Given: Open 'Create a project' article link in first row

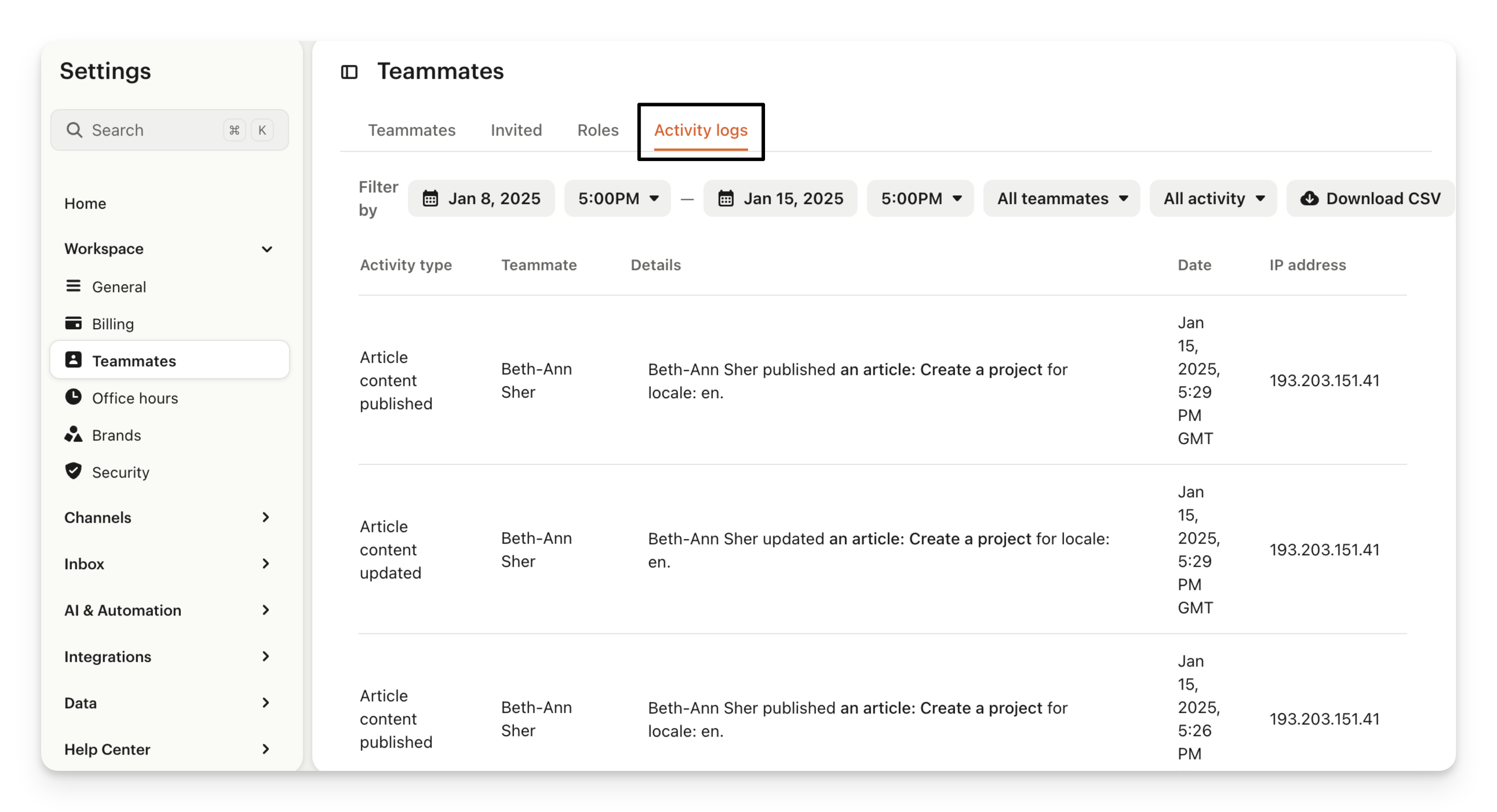Looking at the screenshot, I should 941,370.
